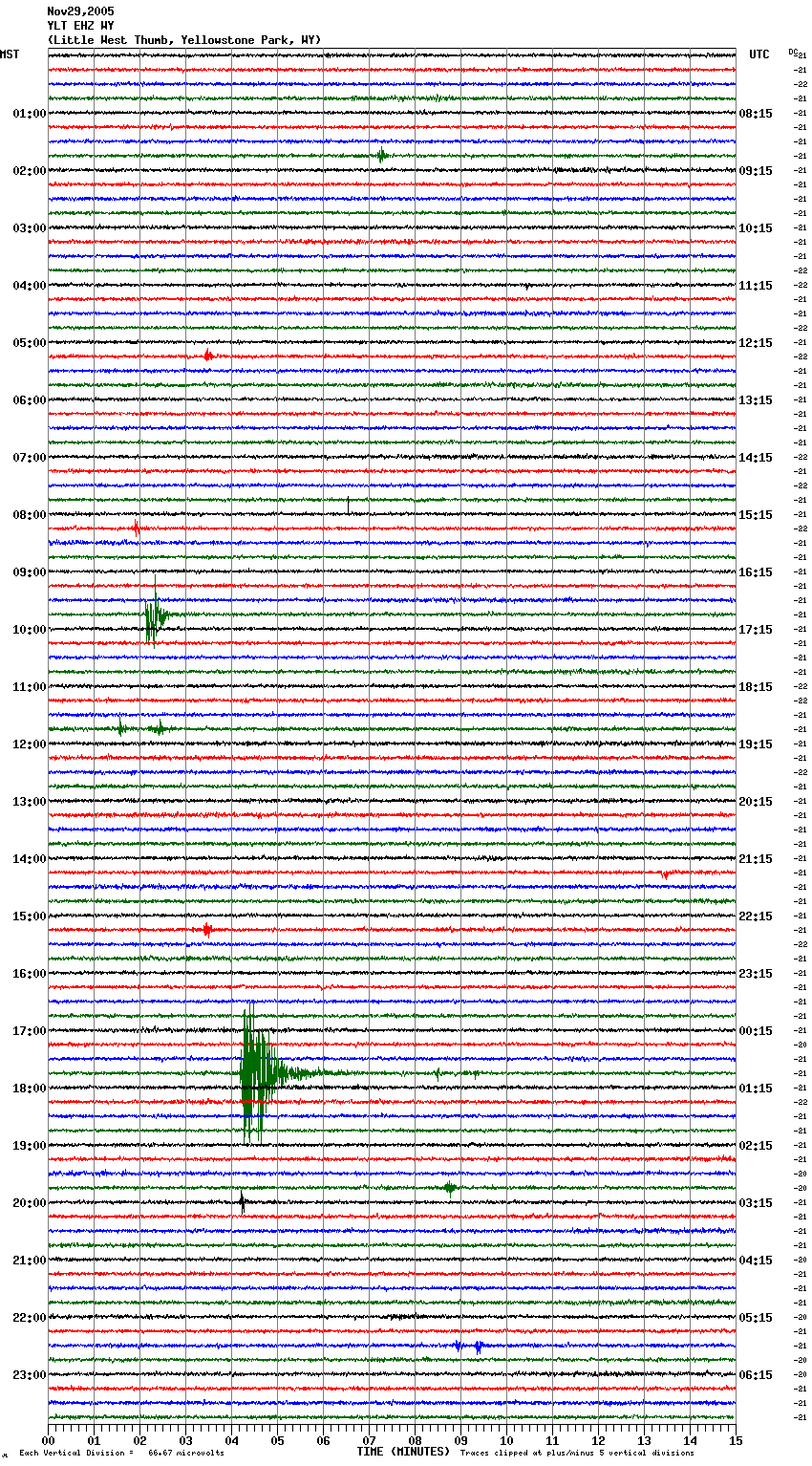
Task: Click the 22:15 UTC time label
Action: point(756,916)
